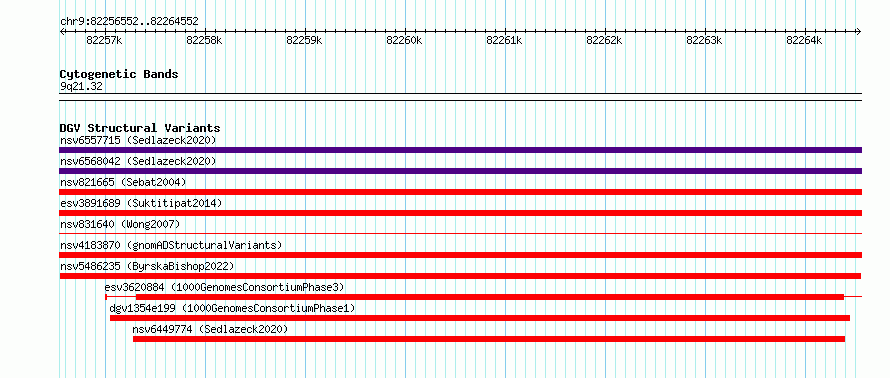Screen dimensions: 890x378
Task: Click the esv3891689 (Suktitipat2014) label
Action: (141, 203)
